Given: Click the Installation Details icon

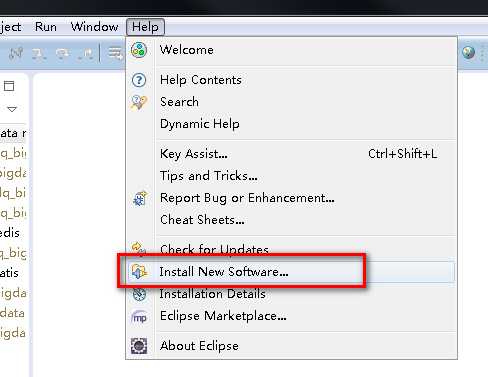Looking at the screenshot, I should [139, 294].
